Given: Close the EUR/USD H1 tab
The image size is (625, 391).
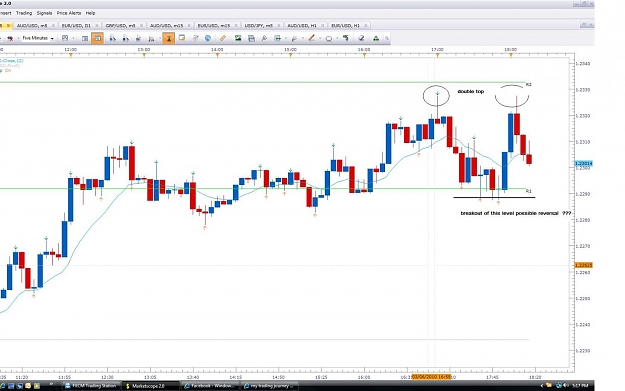Looking at the screenshot, I should (366, 26).
